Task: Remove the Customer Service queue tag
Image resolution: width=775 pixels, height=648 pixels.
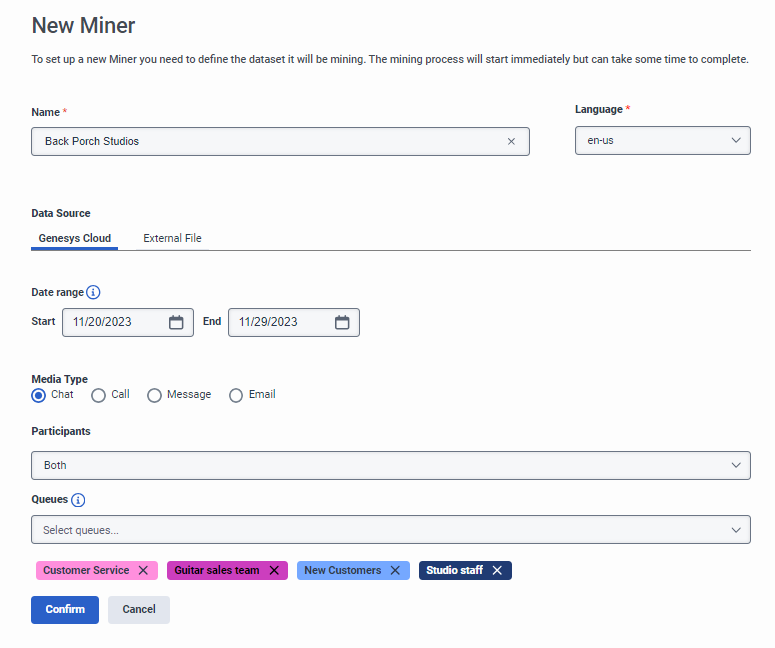Action: click(143, 570)
